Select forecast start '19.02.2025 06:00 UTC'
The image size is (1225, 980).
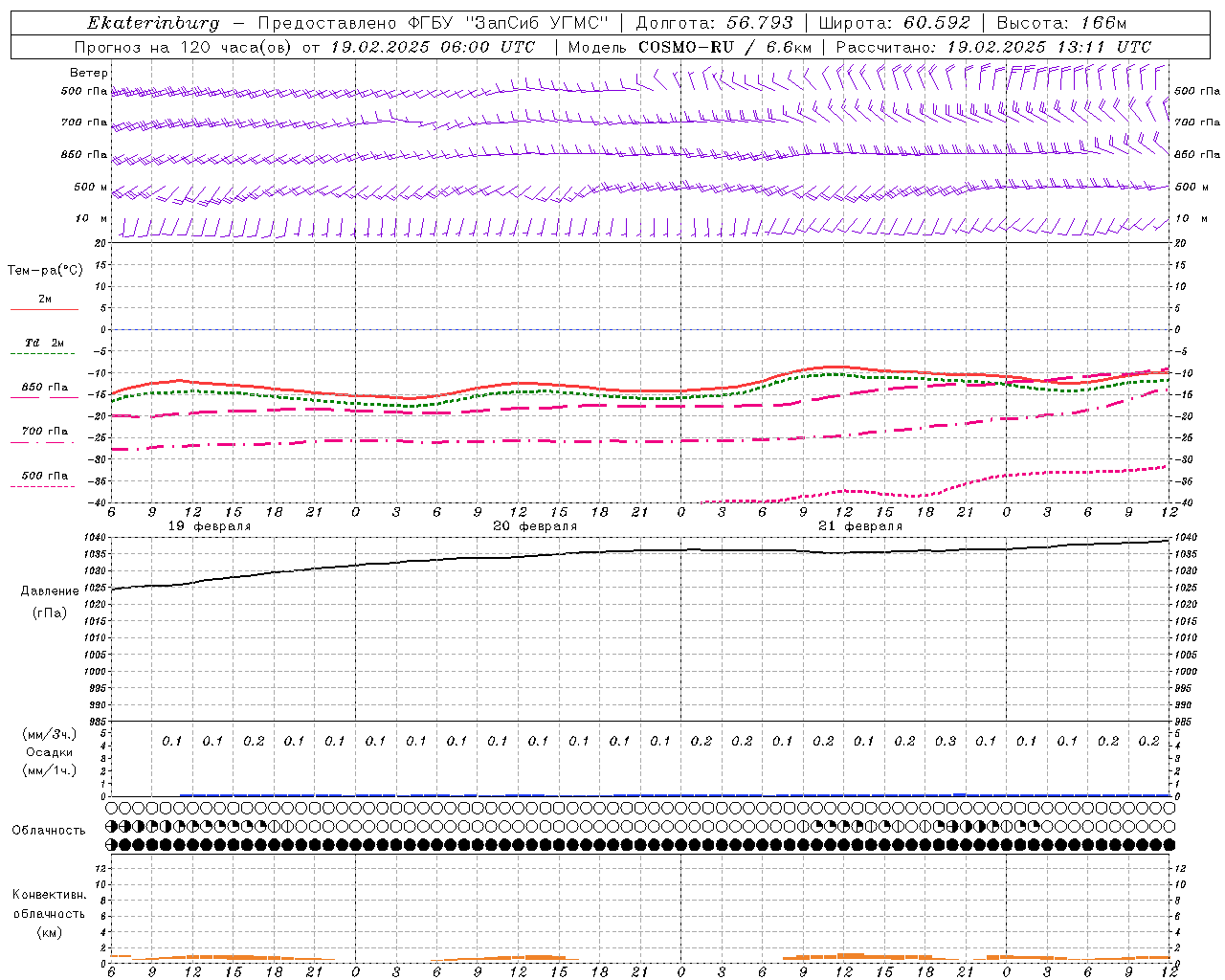(432, 47)
